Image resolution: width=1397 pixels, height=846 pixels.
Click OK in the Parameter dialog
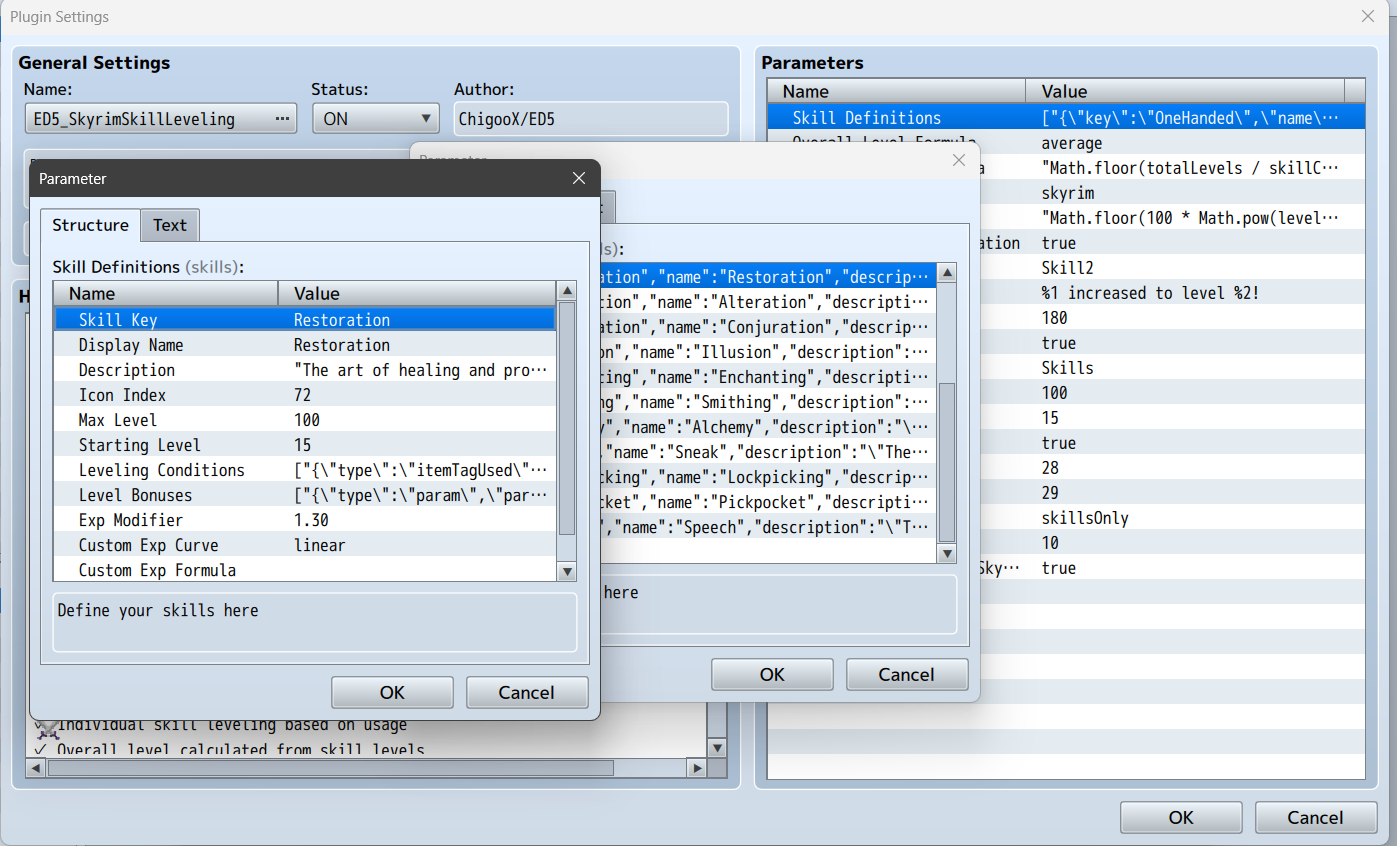392,692
